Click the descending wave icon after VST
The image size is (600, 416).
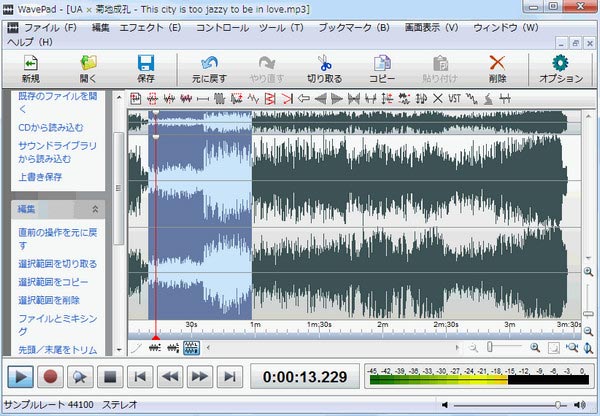471,99
